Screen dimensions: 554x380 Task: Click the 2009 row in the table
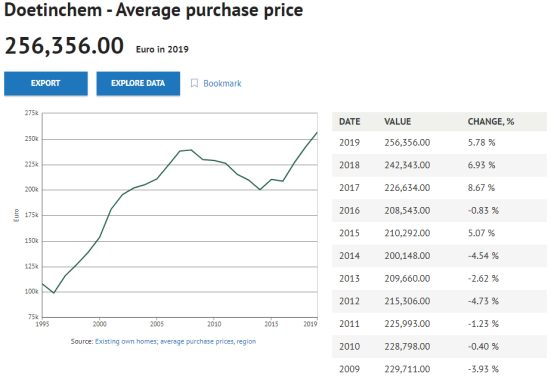(x=439, y=369)
